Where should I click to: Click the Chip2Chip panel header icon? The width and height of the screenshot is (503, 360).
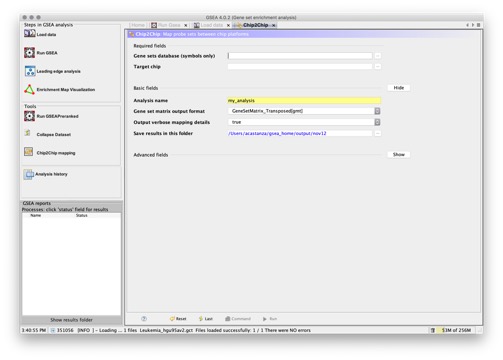[x=131, y=34]
